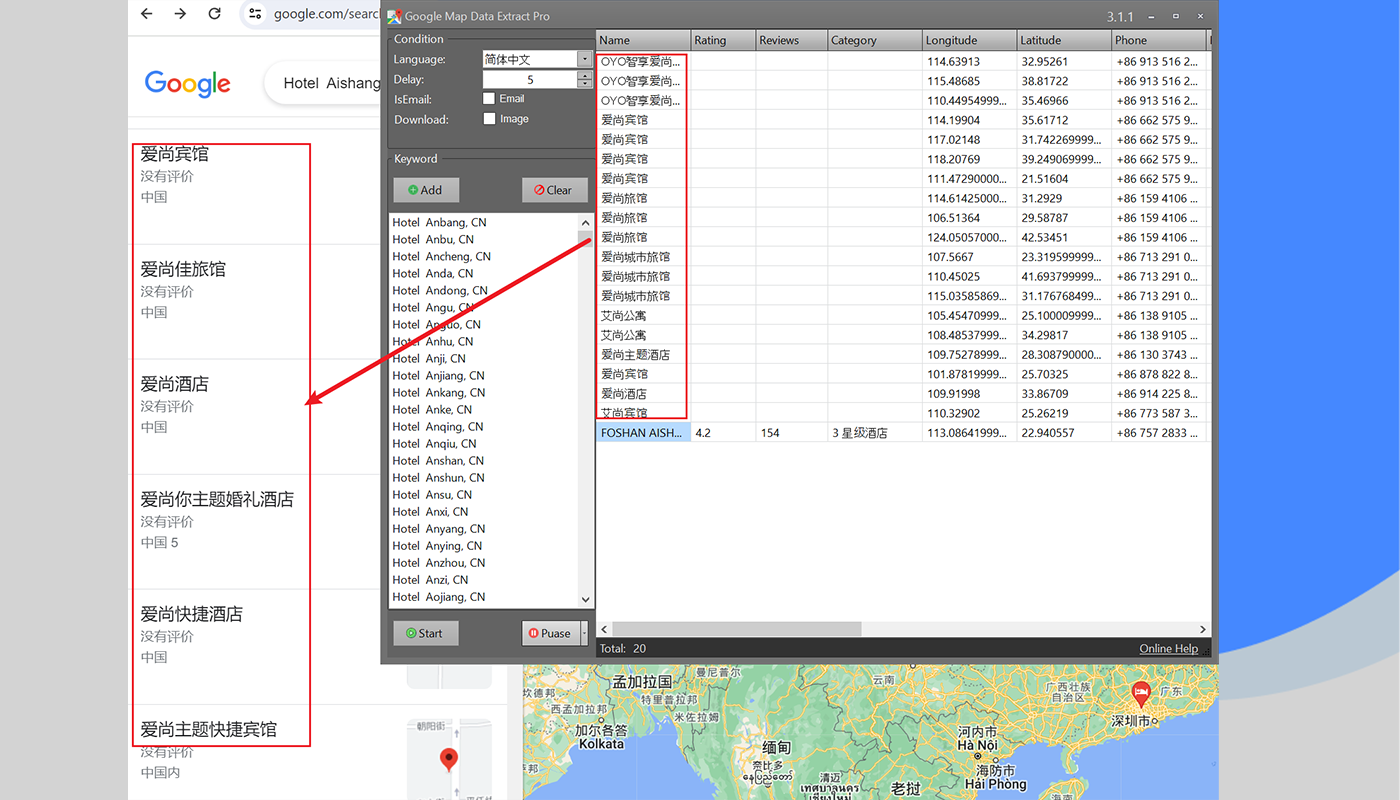Reload the browser page

[x=214, y=14]
